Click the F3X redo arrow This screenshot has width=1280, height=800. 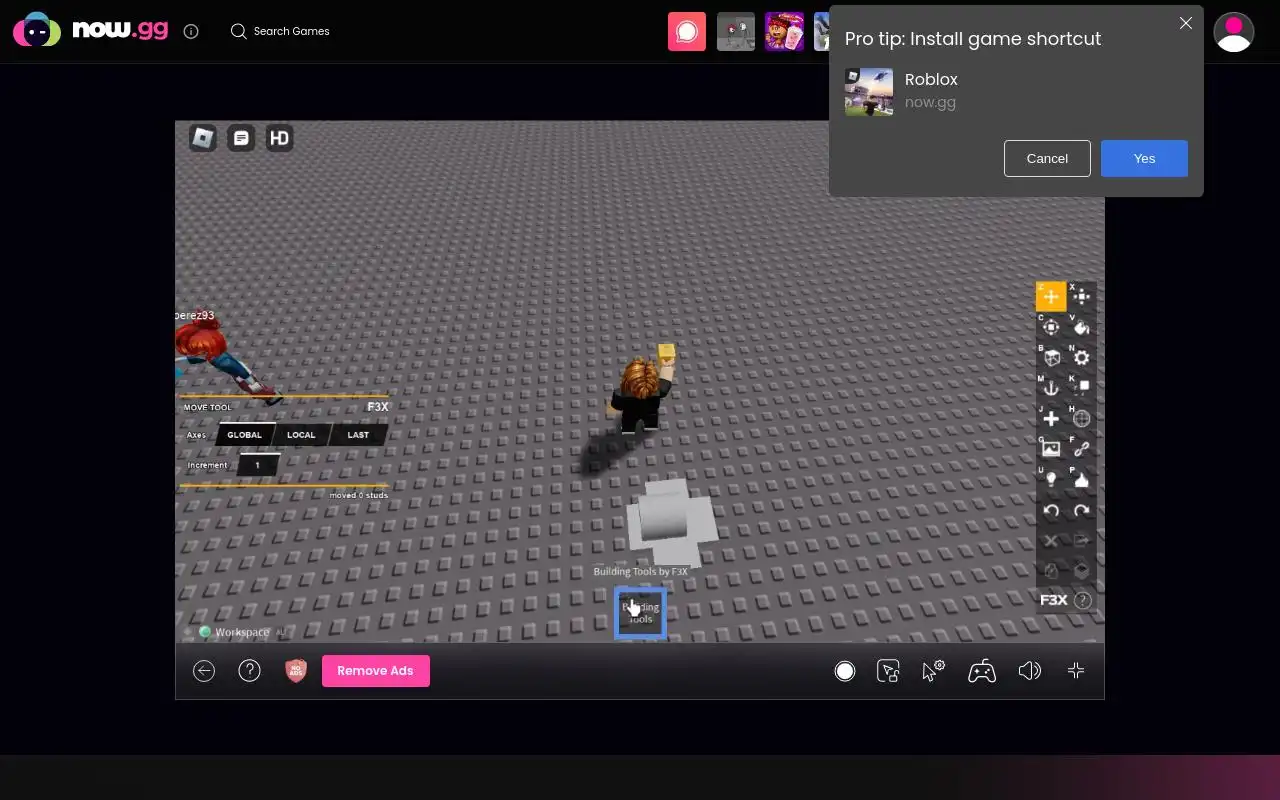[1082, 511]
